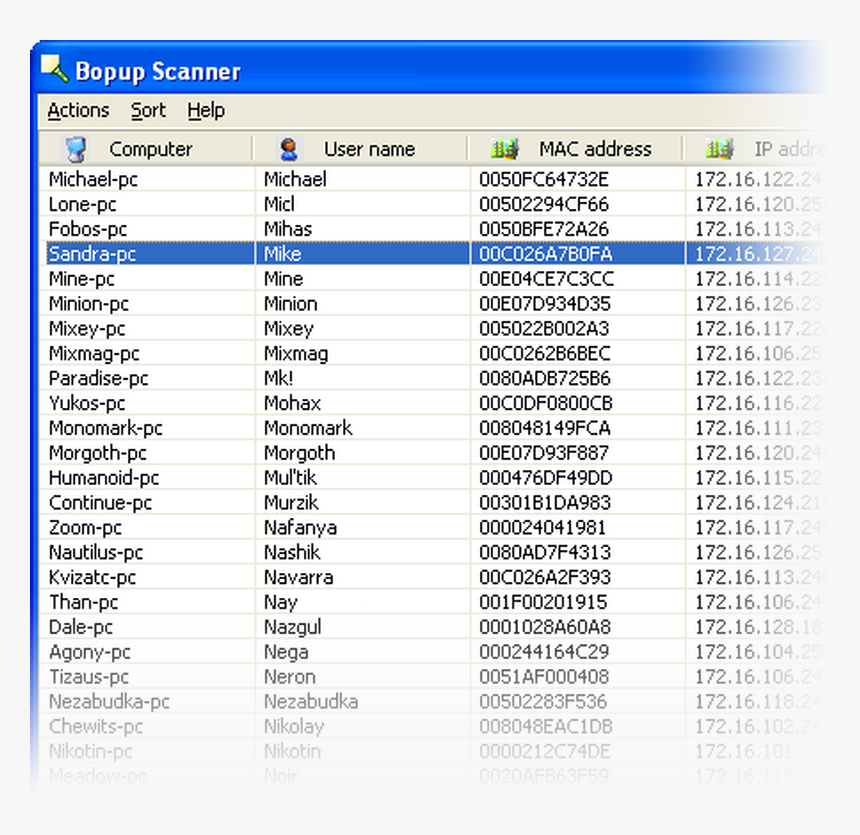
Task: Select the Morgoth-pc computer entry
Action: [x=98, y=453]
